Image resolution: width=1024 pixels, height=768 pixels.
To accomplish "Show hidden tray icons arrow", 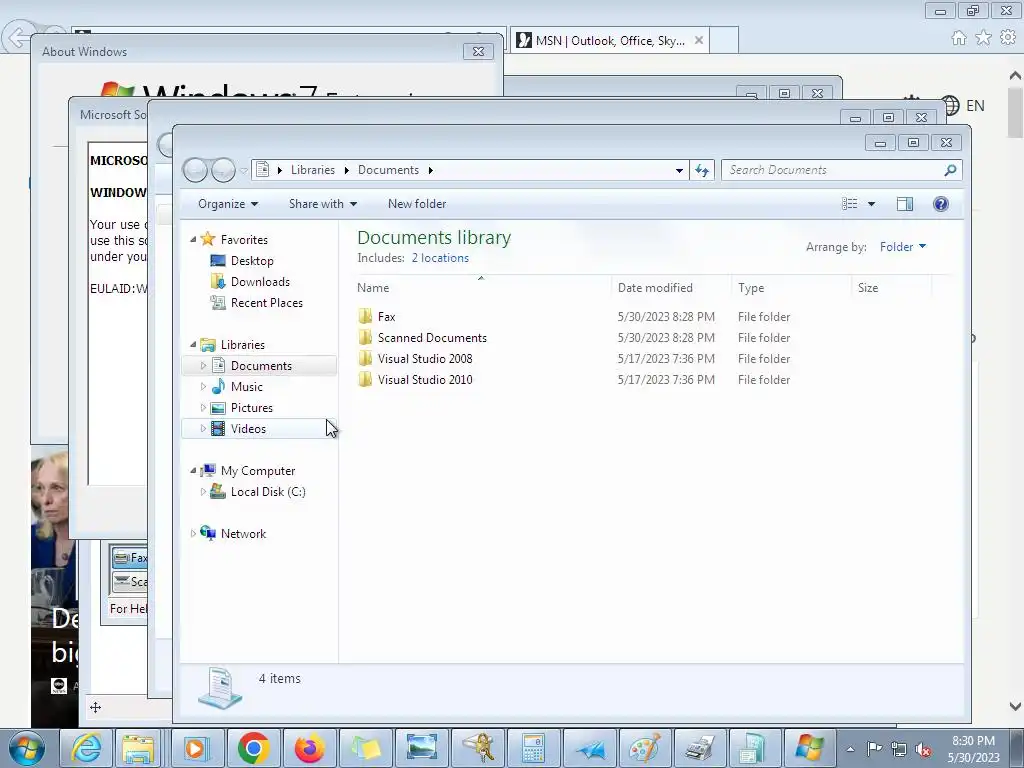I will [850, 749].
